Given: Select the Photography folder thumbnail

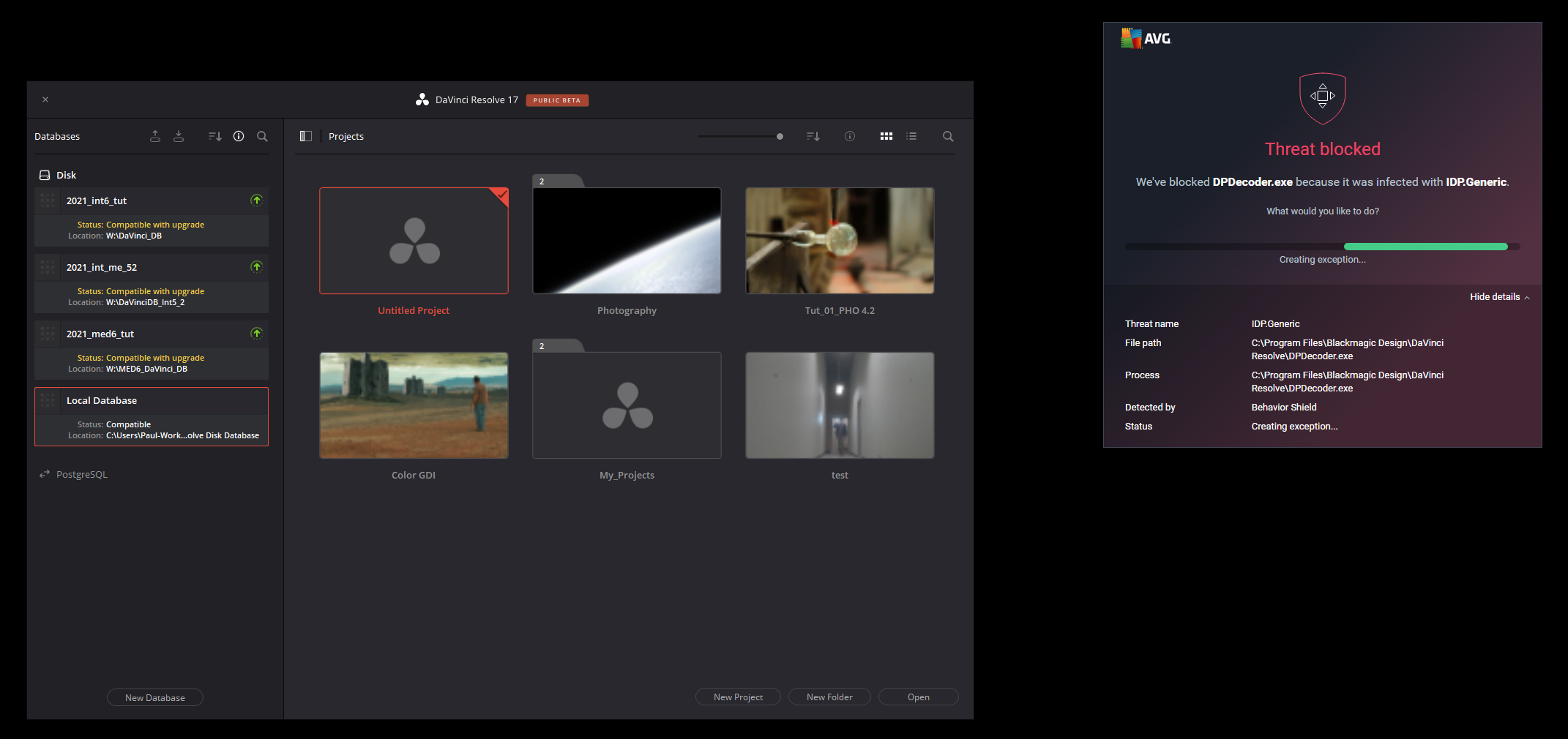Looking at the screenshot, I should [x=627, y=240].
